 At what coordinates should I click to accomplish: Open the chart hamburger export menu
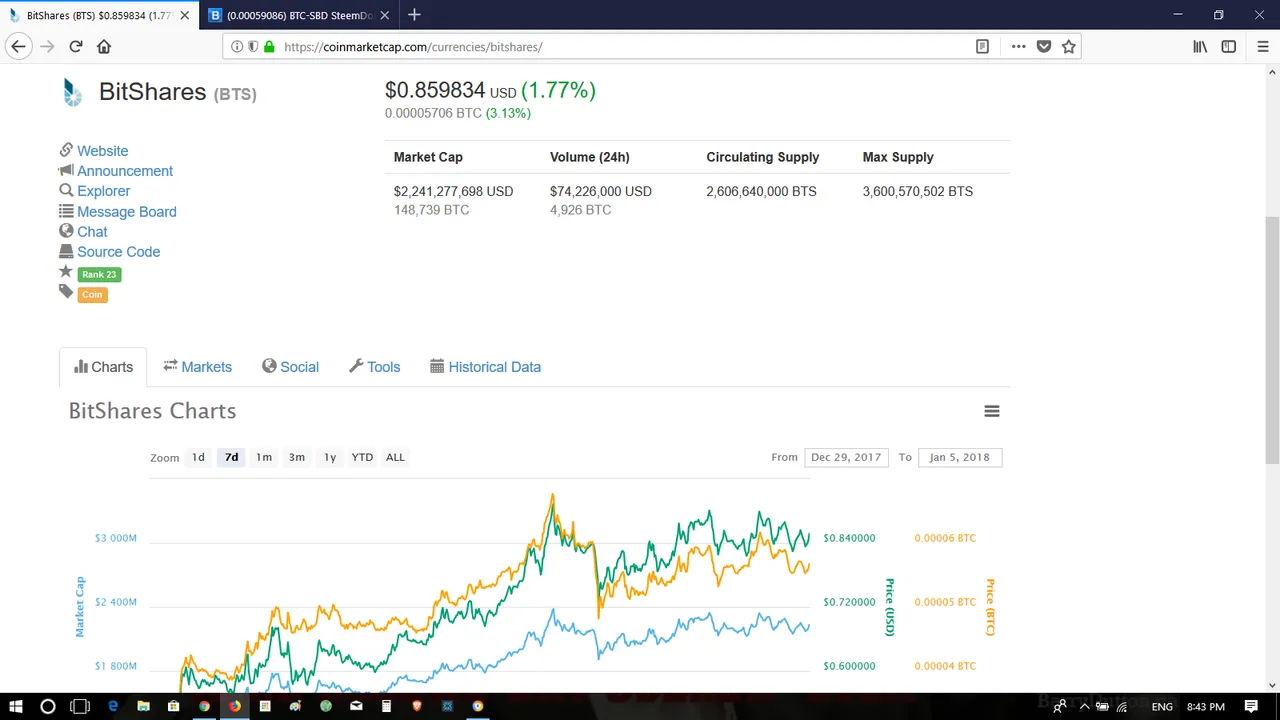click(992, 411)
